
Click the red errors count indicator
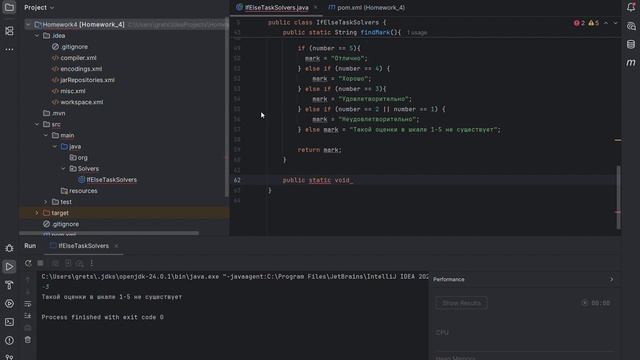pyautogui.click(x=579, y=23)
